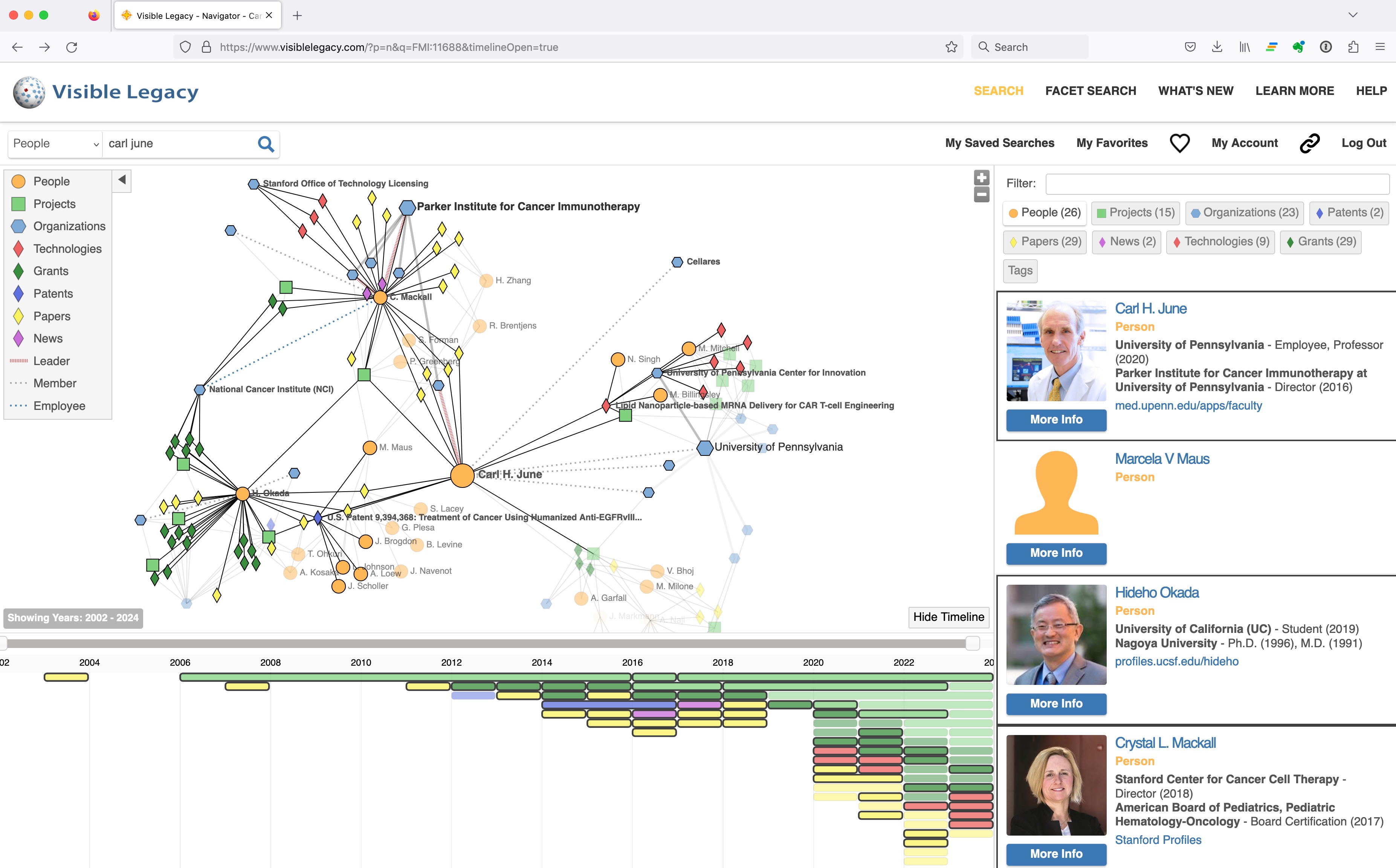Click More Info for Carl H. June

click(x=1056, y=420)
